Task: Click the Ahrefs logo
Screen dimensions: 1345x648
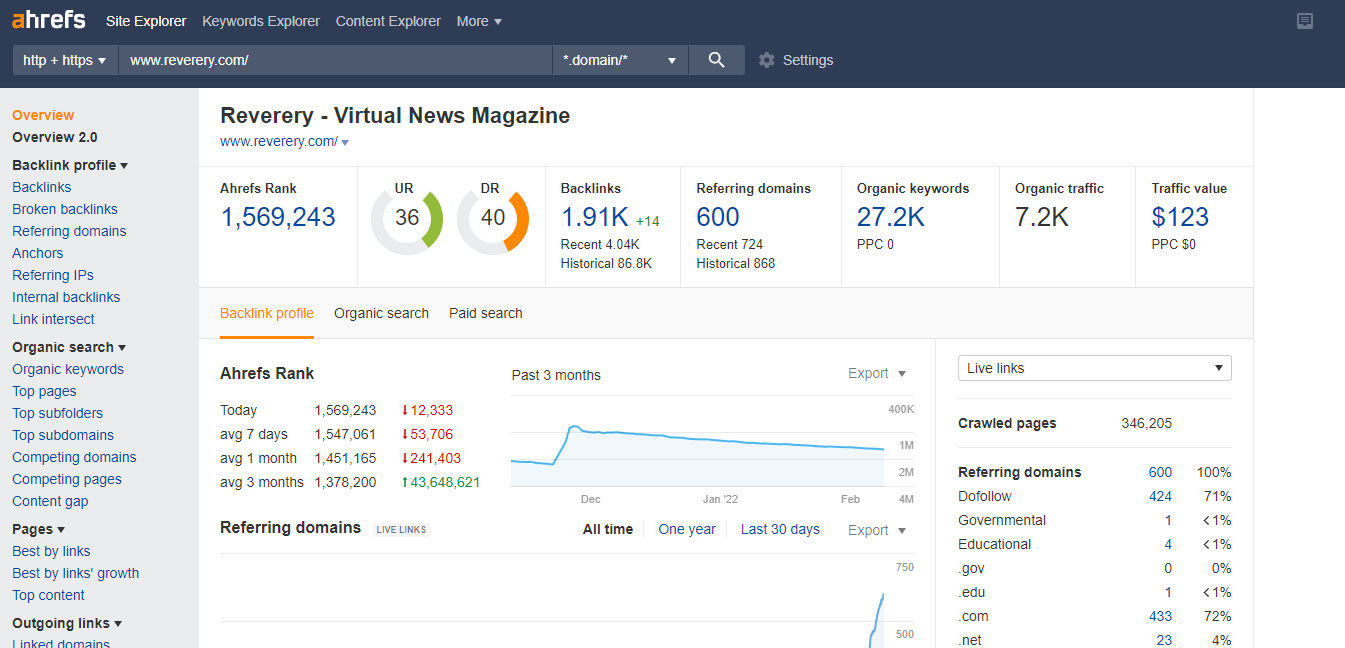Action: [48, 21]
